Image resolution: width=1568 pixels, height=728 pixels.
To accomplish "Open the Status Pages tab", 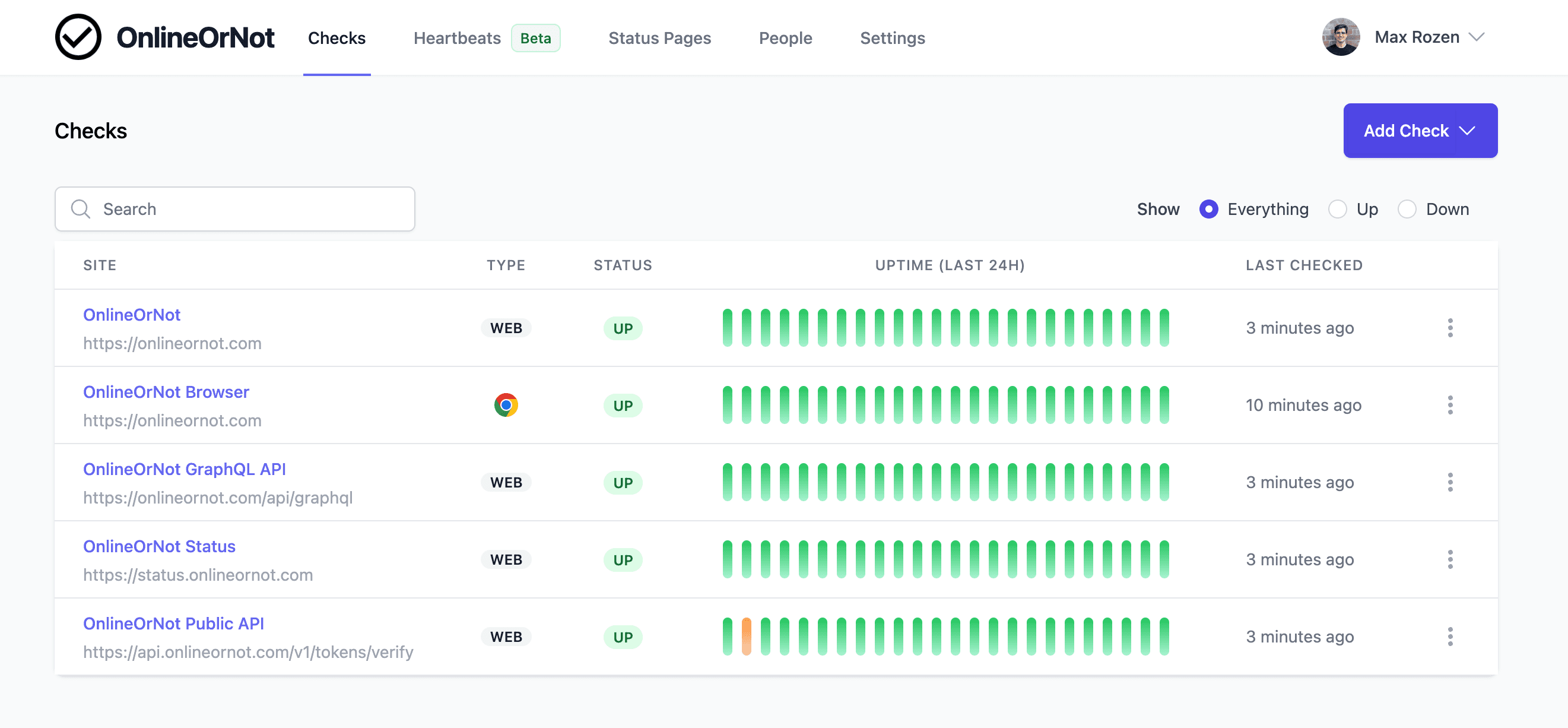I will coord(659,38).
